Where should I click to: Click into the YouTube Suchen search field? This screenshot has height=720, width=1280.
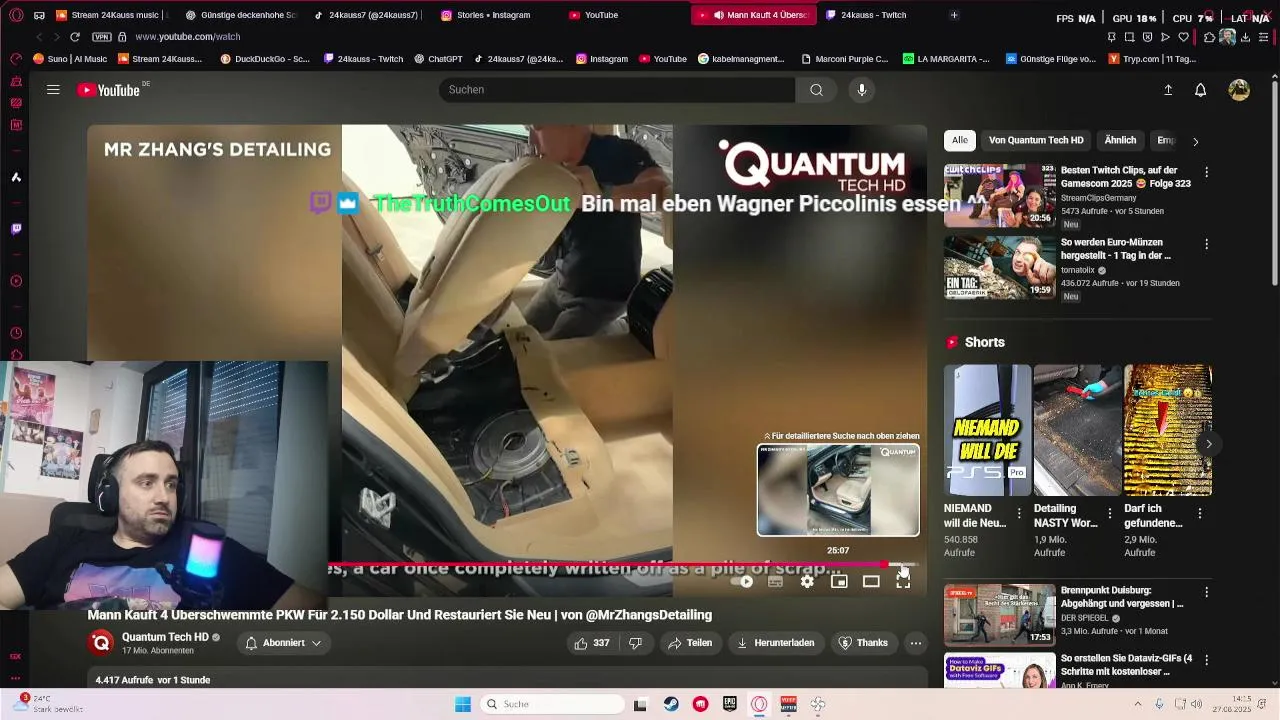617,90
